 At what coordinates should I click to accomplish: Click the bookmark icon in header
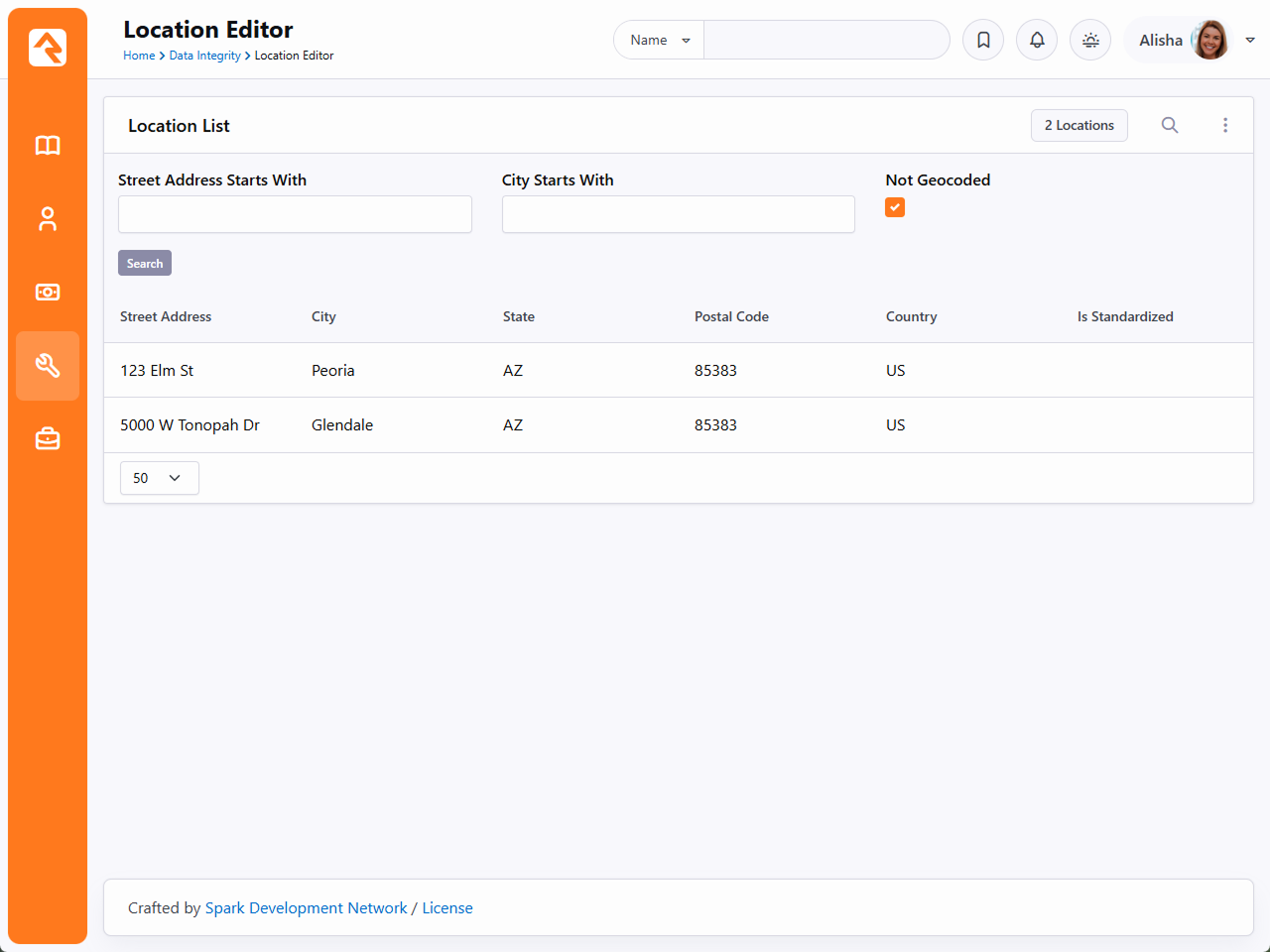983,40
